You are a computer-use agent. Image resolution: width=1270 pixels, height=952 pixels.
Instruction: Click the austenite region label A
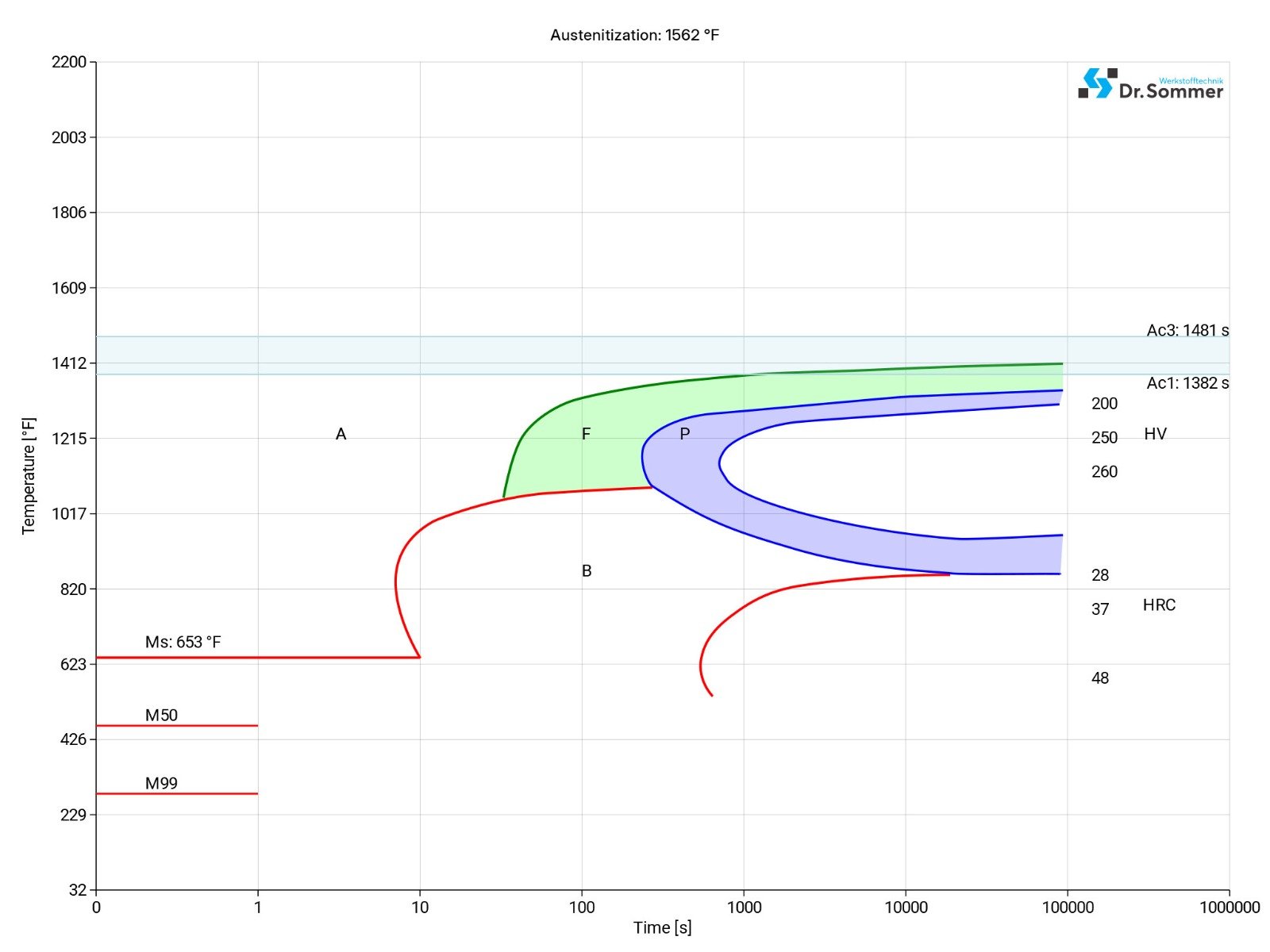click(x=341, y=434)
